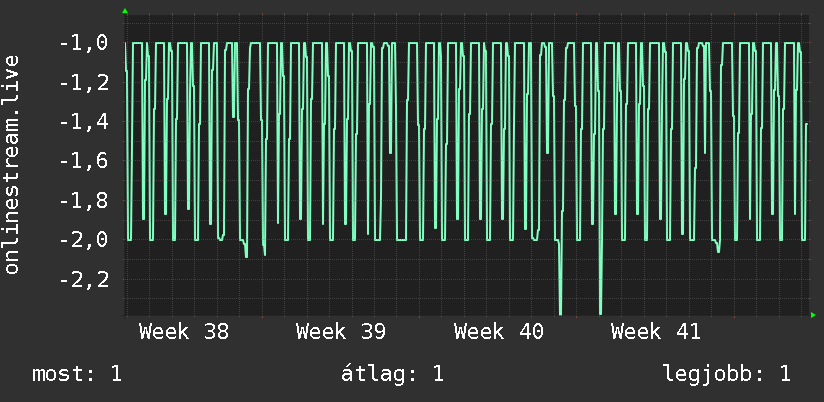Click the -1,0 y-axis value
Screen dimensions: 824x402
tap(84, 43)
